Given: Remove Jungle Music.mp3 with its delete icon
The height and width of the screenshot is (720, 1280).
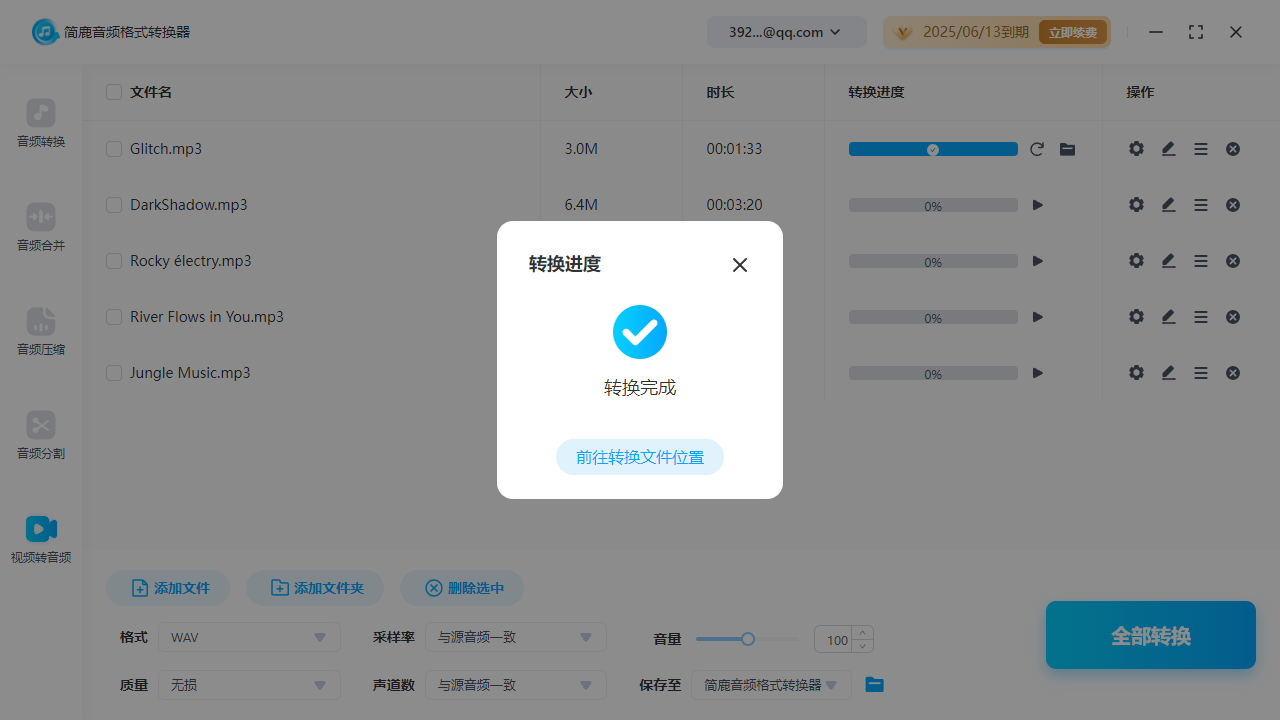Looking at the screenshot, I should coord(1233,373).
